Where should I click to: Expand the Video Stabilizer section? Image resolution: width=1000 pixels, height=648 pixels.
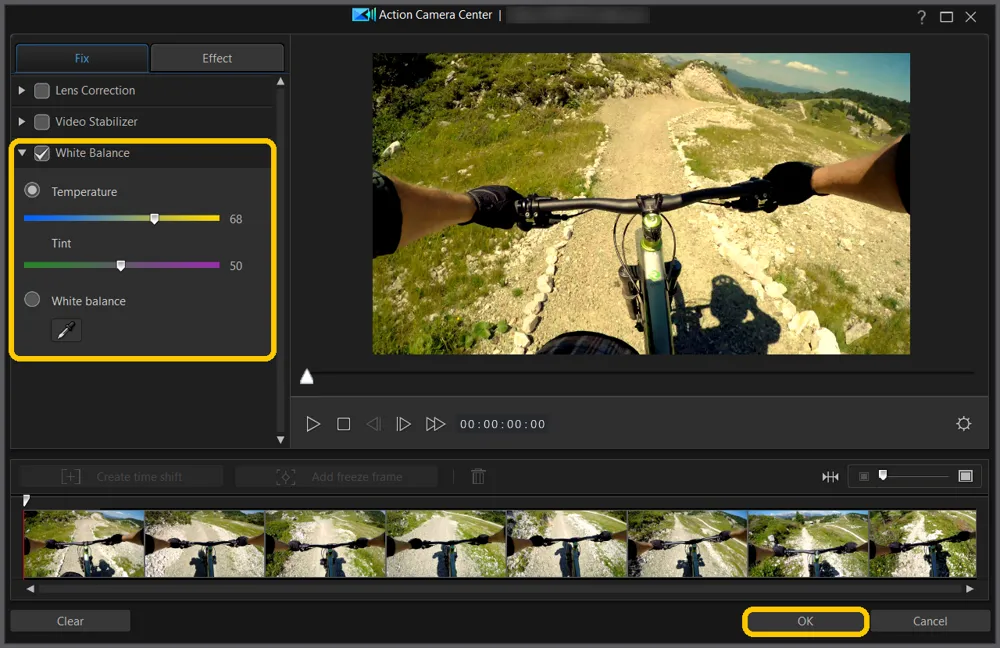click(x=22, y=122)
